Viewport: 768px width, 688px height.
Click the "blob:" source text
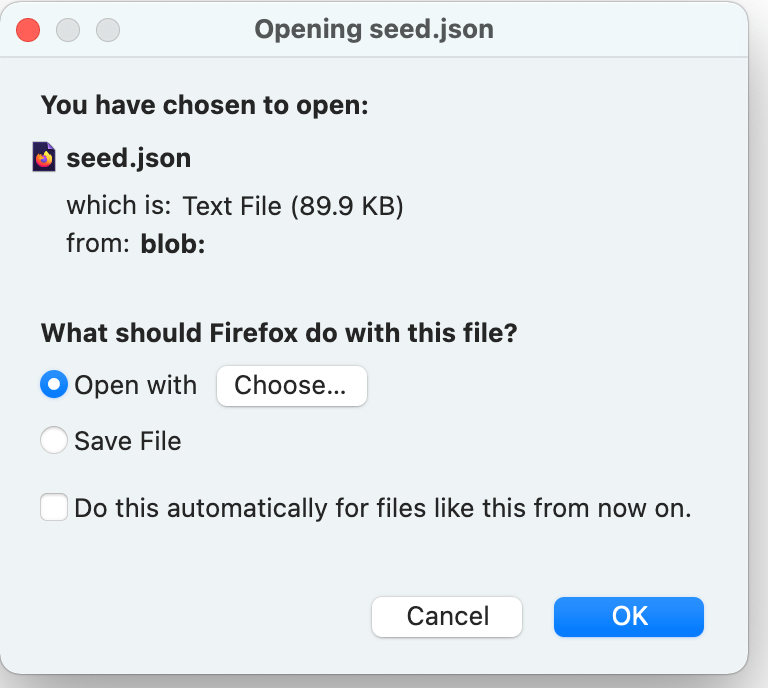tap(173, 244)
